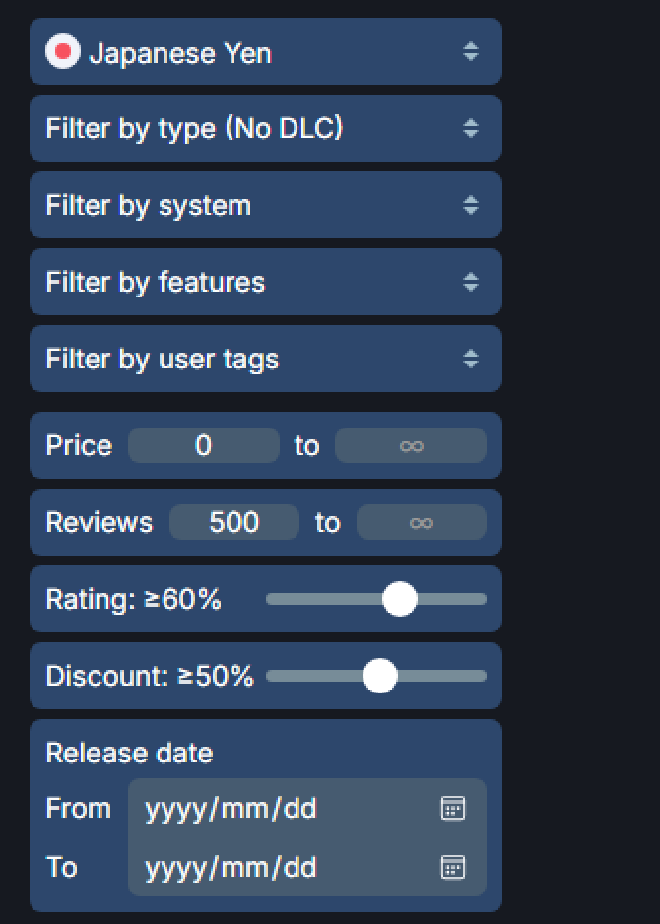The height and width of the screenshot is (924, 660).
Task: Open calendar picker for To date
Action: coord(453,867)
